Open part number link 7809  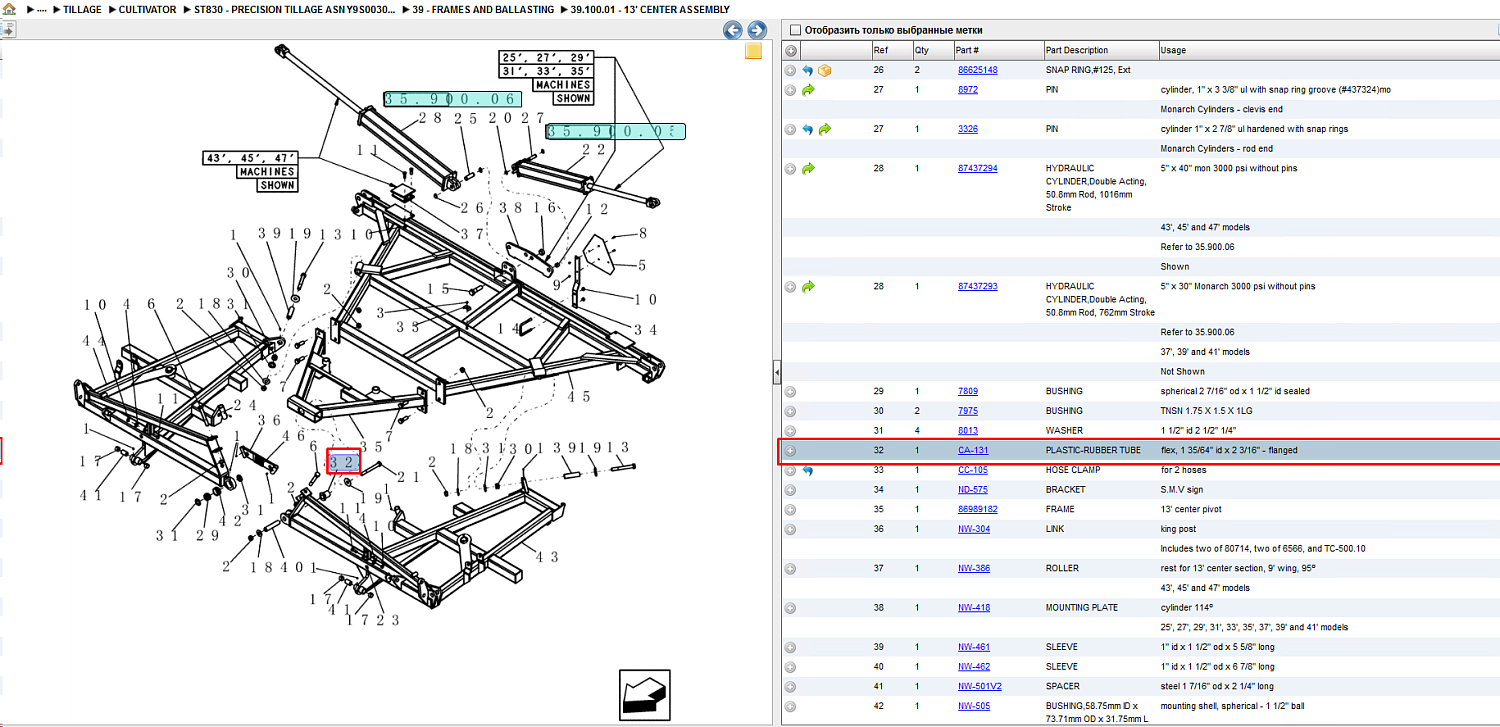(967, 391)
